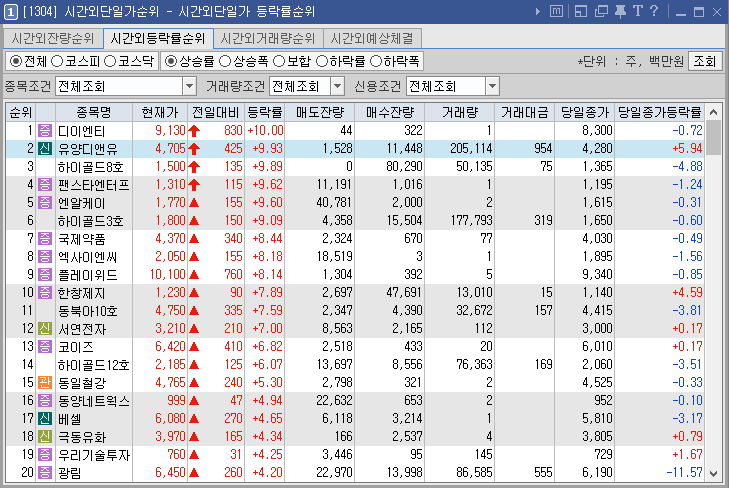
Task: Select the 코스피 radio button
Action: [x=57, y=61]
